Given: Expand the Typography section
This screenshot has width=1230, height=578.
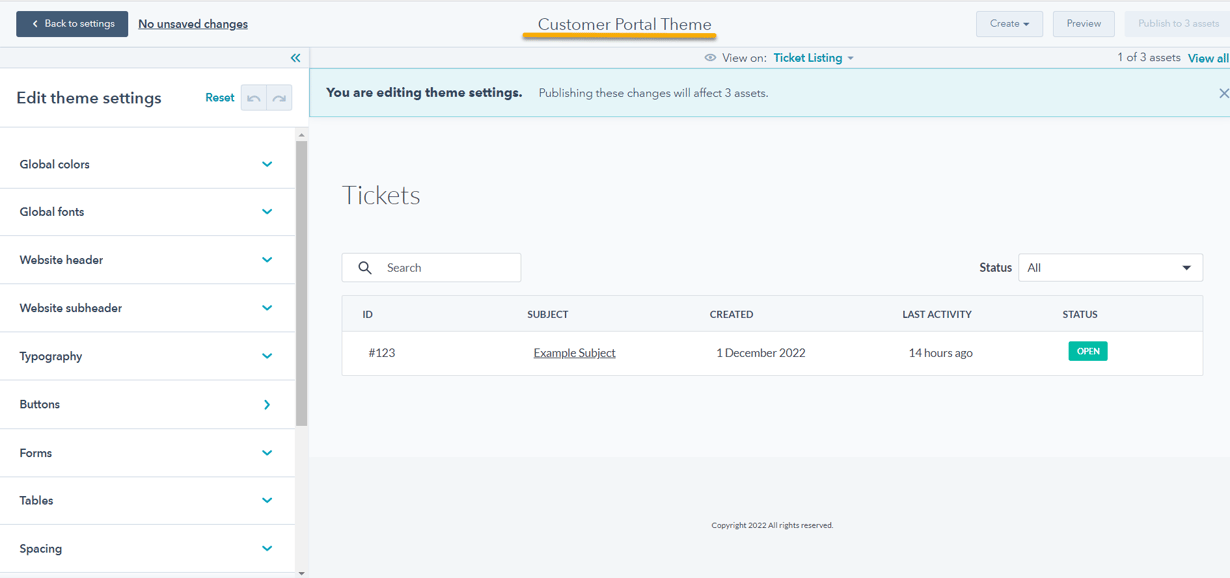Looking at the screenshot, I should click(x=267, y=356).
